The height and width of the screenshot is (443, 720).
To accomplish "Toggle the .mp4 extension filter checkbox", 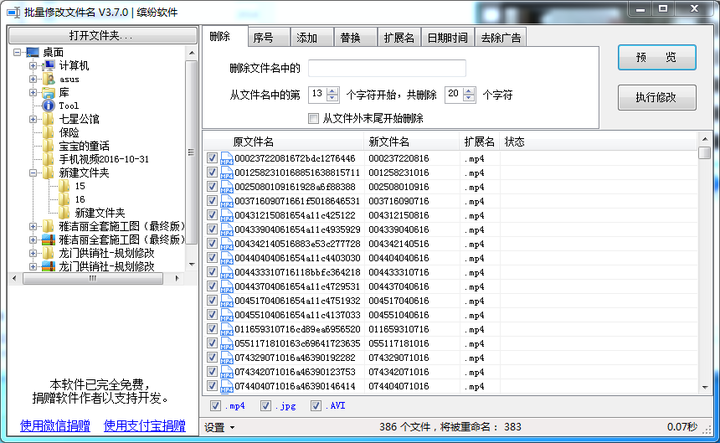I will 215,406.
